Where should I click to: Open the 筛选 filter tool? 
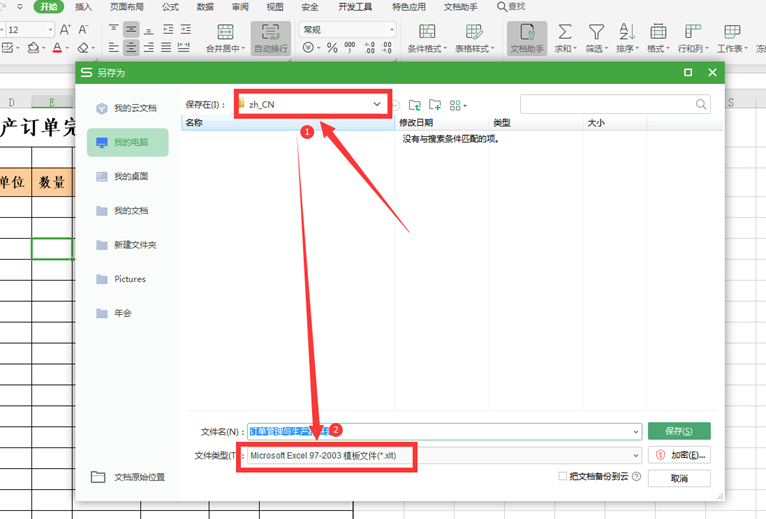coord(596,38)
